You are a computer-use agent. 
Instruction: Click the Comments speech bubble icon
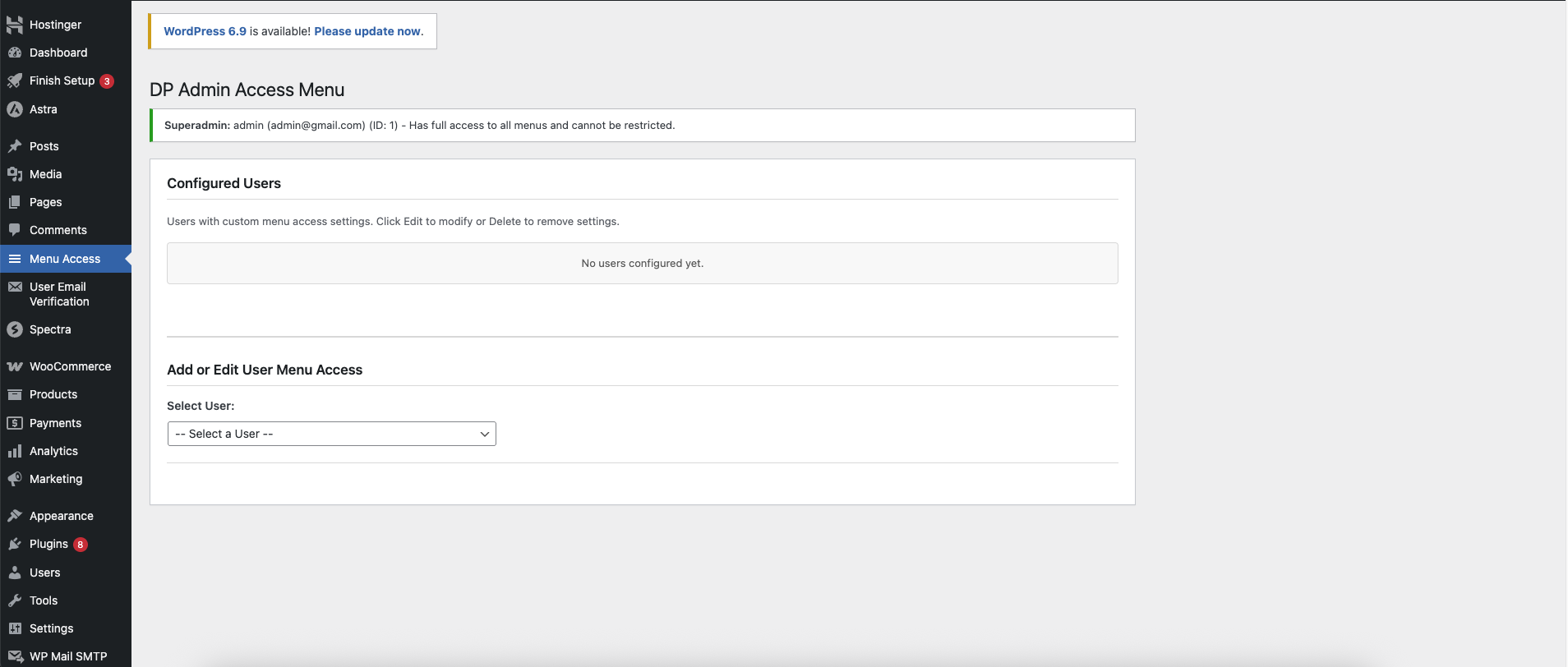click(x=15, y=230)
